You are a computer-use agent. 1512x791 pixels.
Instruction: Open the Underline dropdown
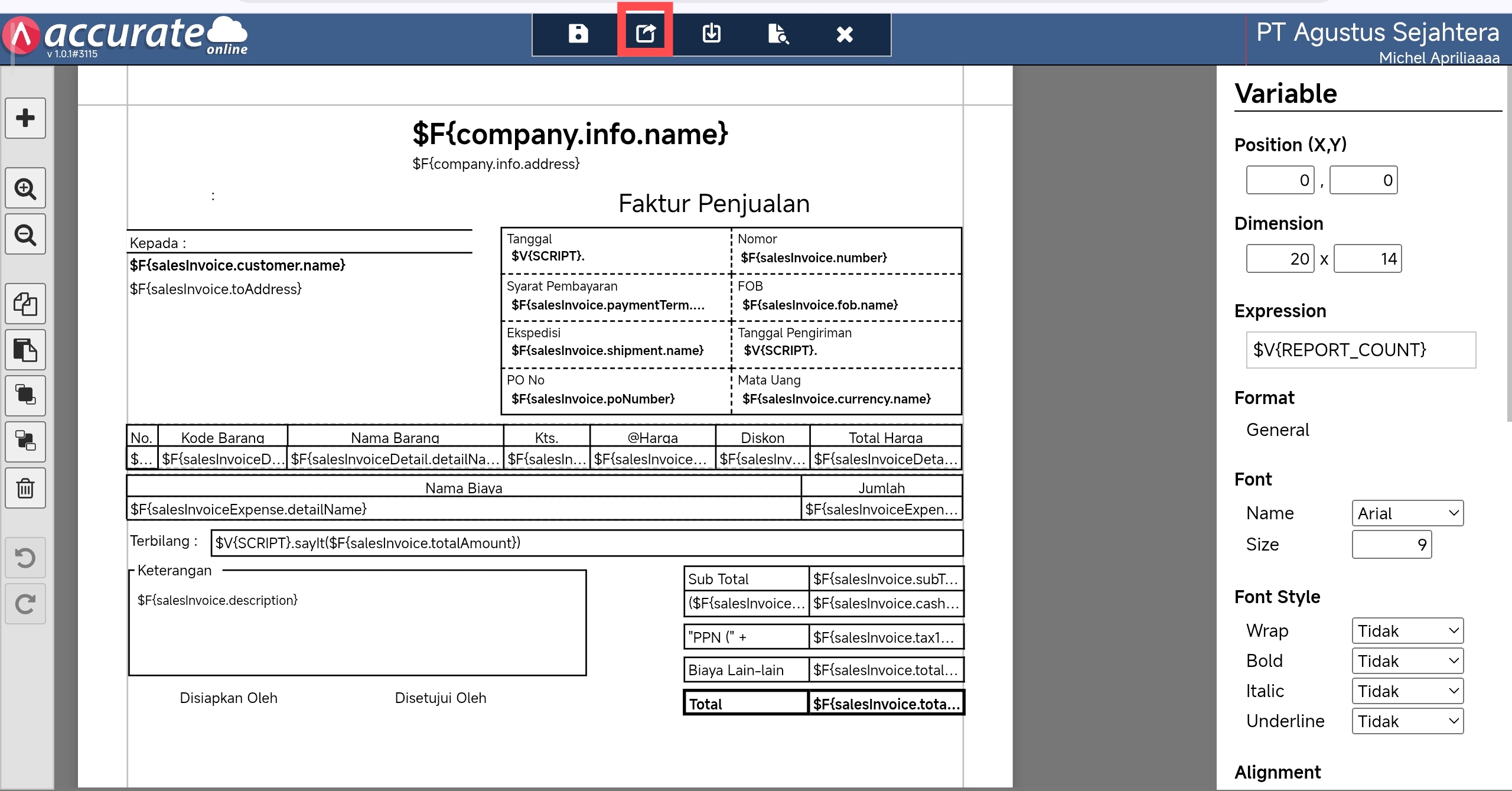(1407, 721)
